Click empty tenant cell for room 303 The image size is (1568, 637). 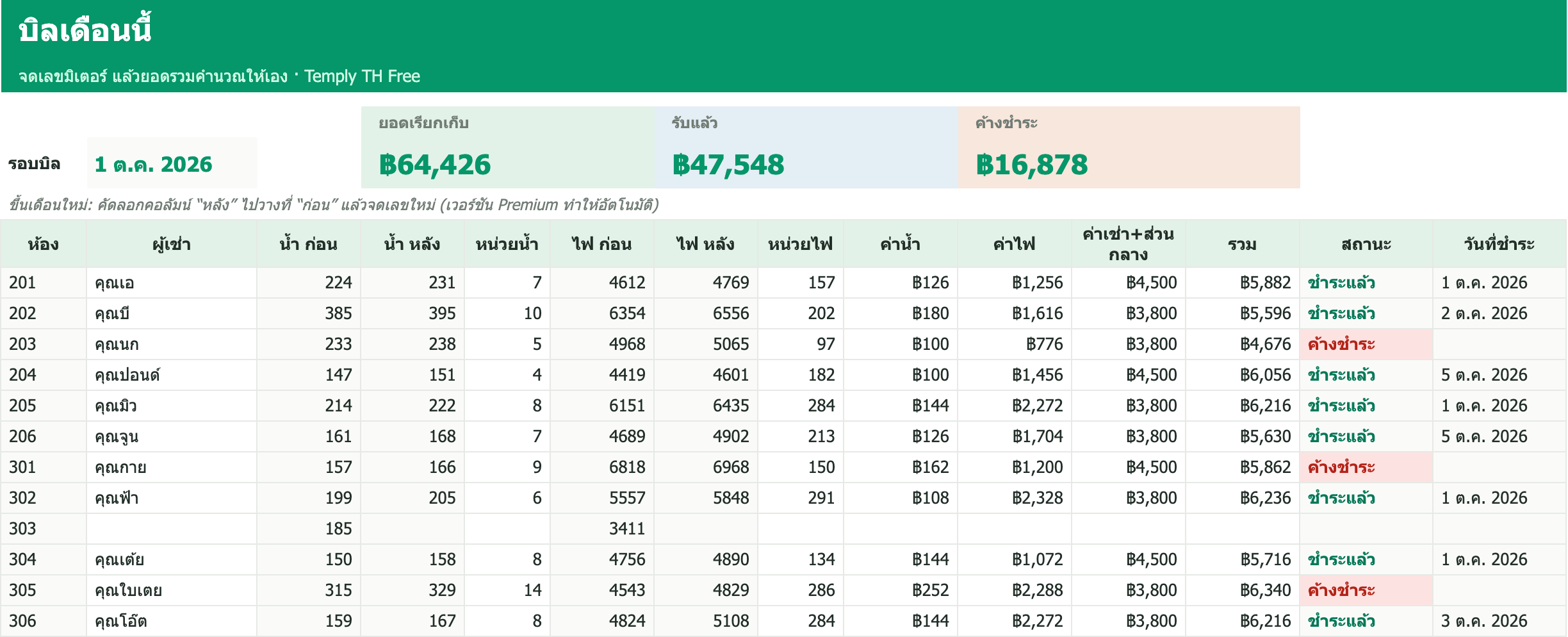pyautogui.click(x=172, y=529)
